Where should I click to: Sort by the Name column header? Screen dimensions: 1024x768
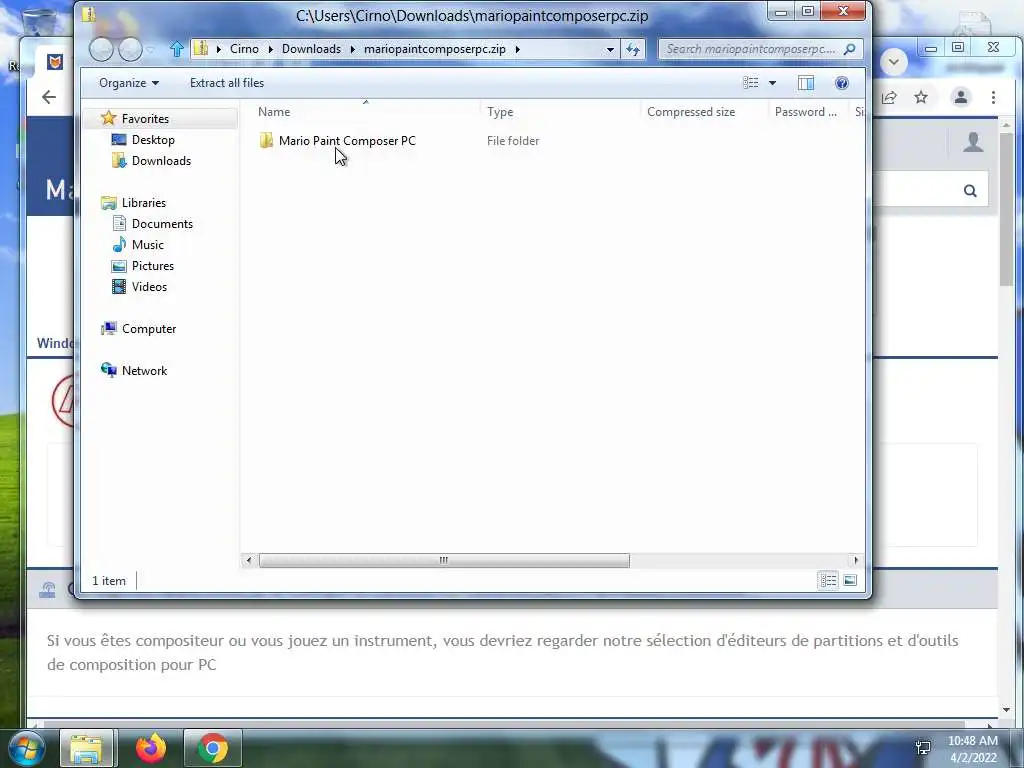274,112
